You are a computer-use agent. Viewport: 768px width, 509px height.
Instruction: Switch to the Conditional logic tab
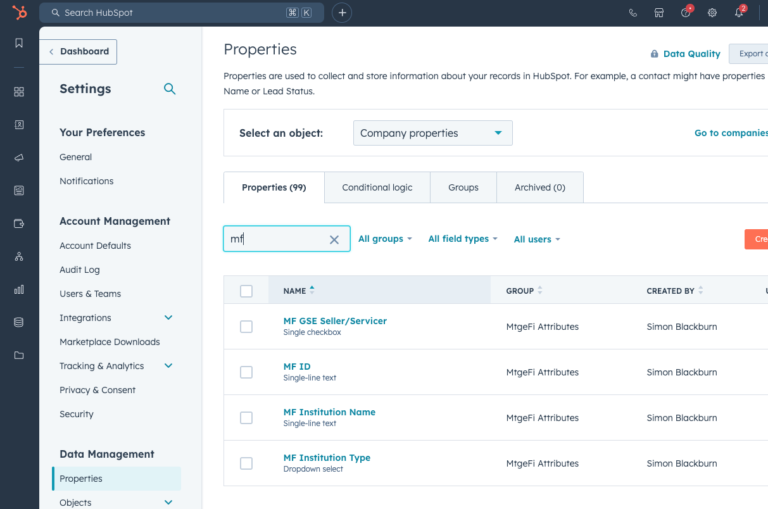tap(377, 188)
